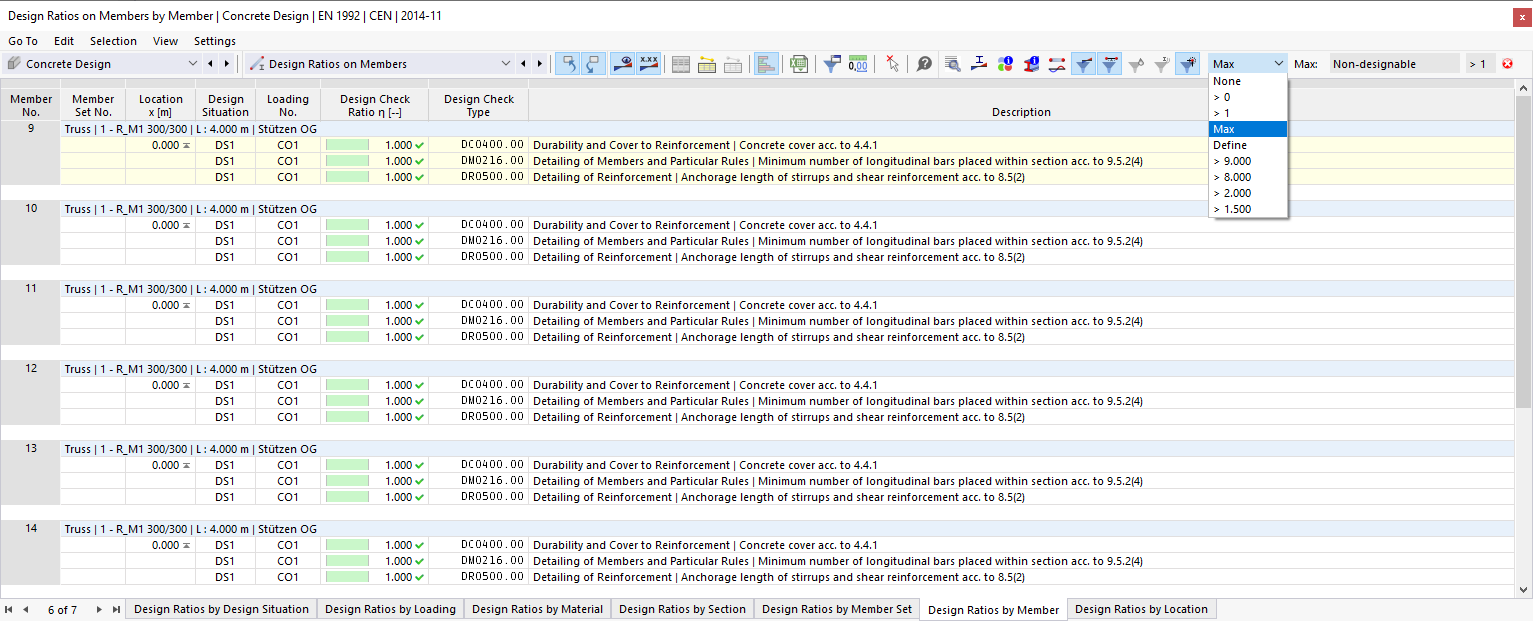Click the red delete limit icon beside > 1
This screenshot has height=621, width=1533.
pyautogui.click(x=1507, y=64)
